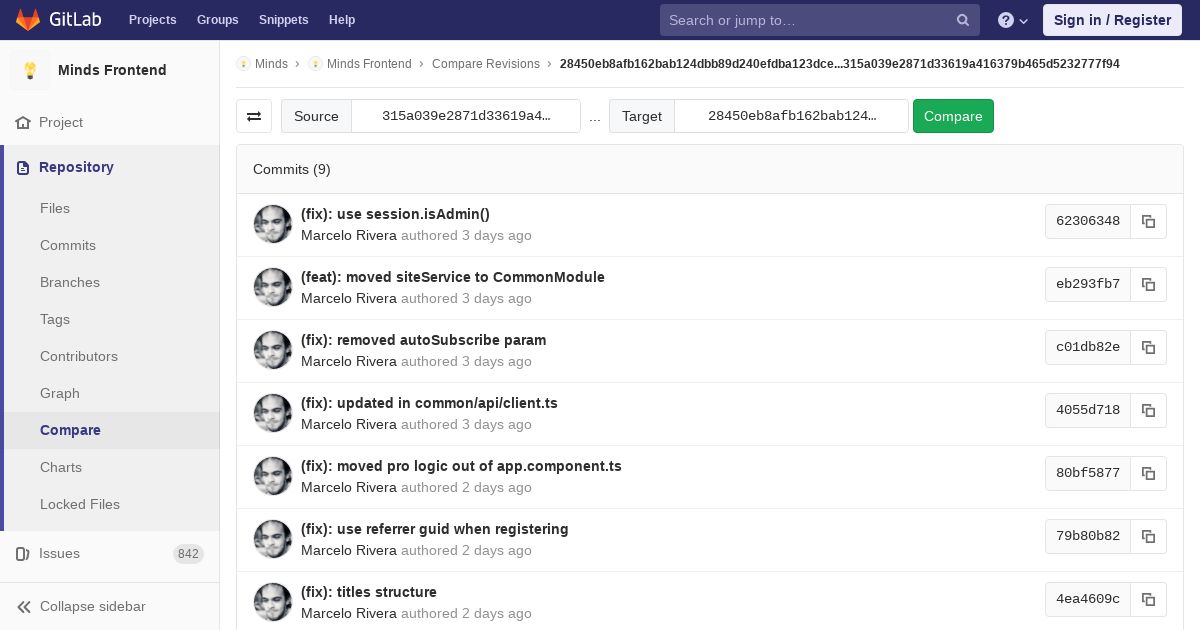Click commit hash c01db82e
The width and height of the screenshot is (1200, 630).
point(1087,347)
